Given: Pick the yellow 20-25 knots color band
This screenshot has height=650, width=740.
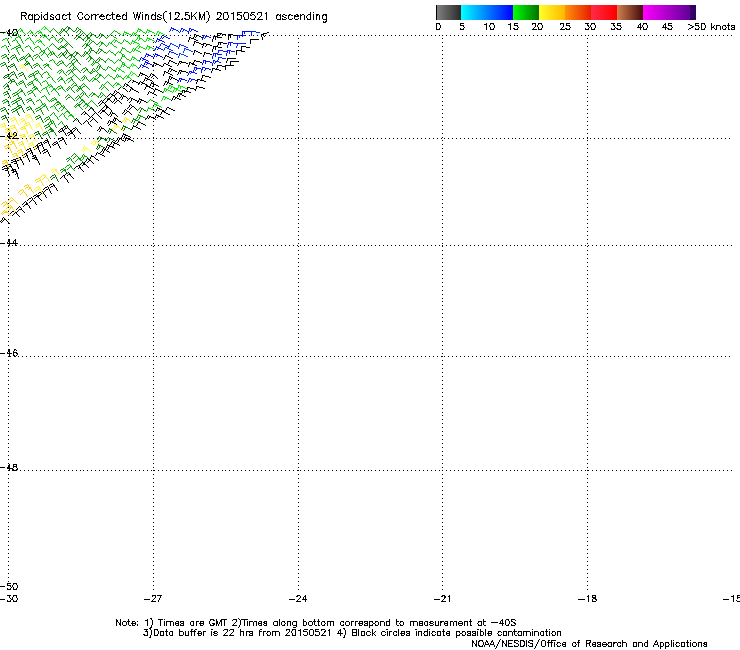Looking at the screenshot, I should (x=552, y=12).
